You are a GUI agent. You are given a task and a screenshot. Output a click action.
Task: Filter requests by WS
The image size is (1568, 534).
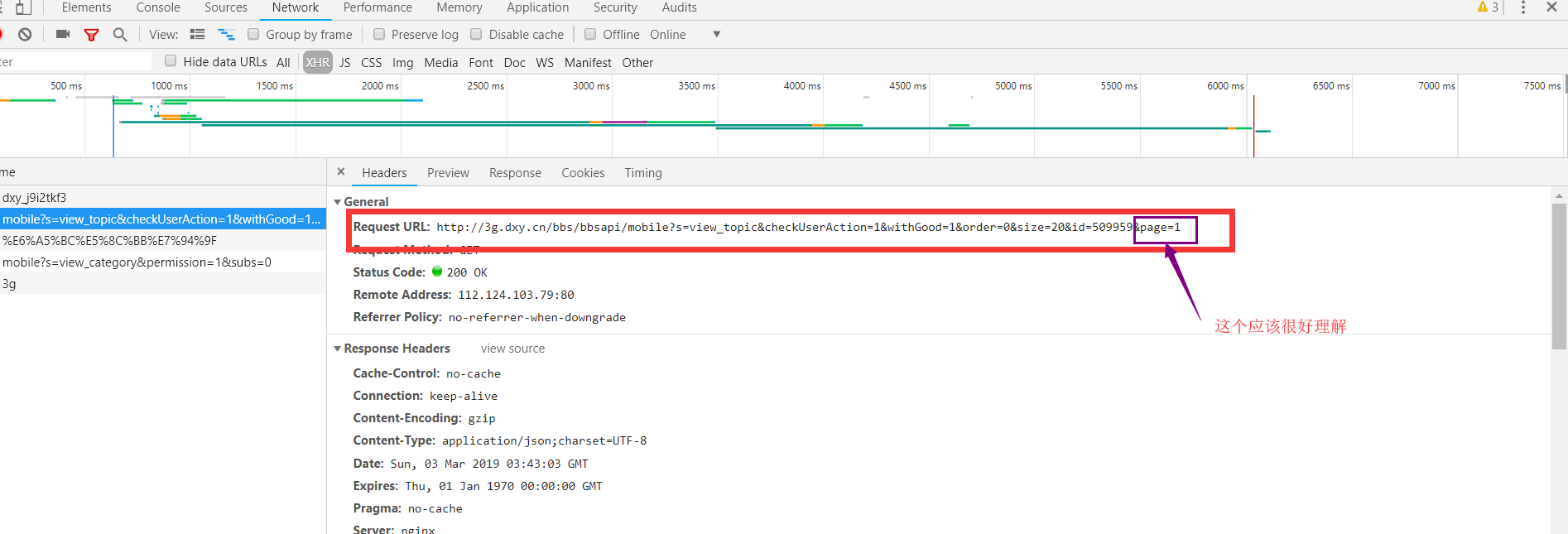coord(545,63)
